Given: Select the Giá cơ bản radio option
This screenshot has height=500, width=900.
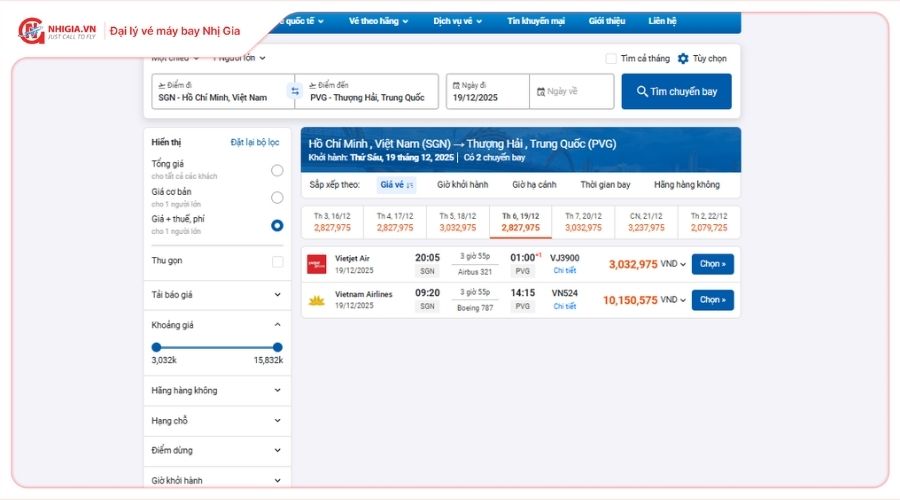Looking at the screenshot, I should pos(277,197).
